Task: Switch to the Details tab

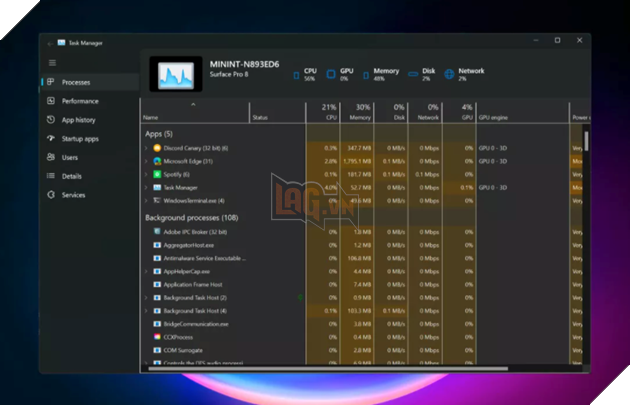Action: pyautogui.click(x=90, y=176)
